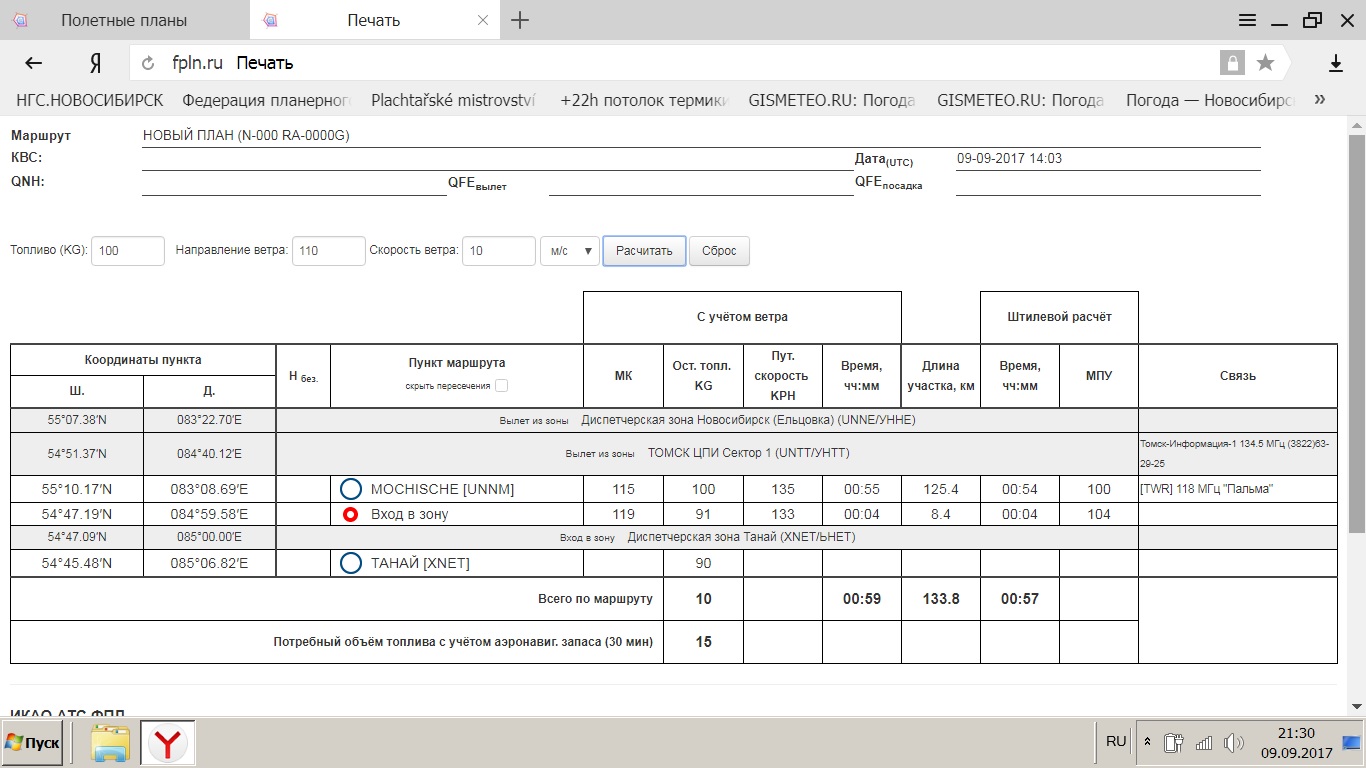Image resolution: width=1366 pixels, height=768 pixels.
Task: Reload the page with the refresh icon
Action: tap(149, 63)
